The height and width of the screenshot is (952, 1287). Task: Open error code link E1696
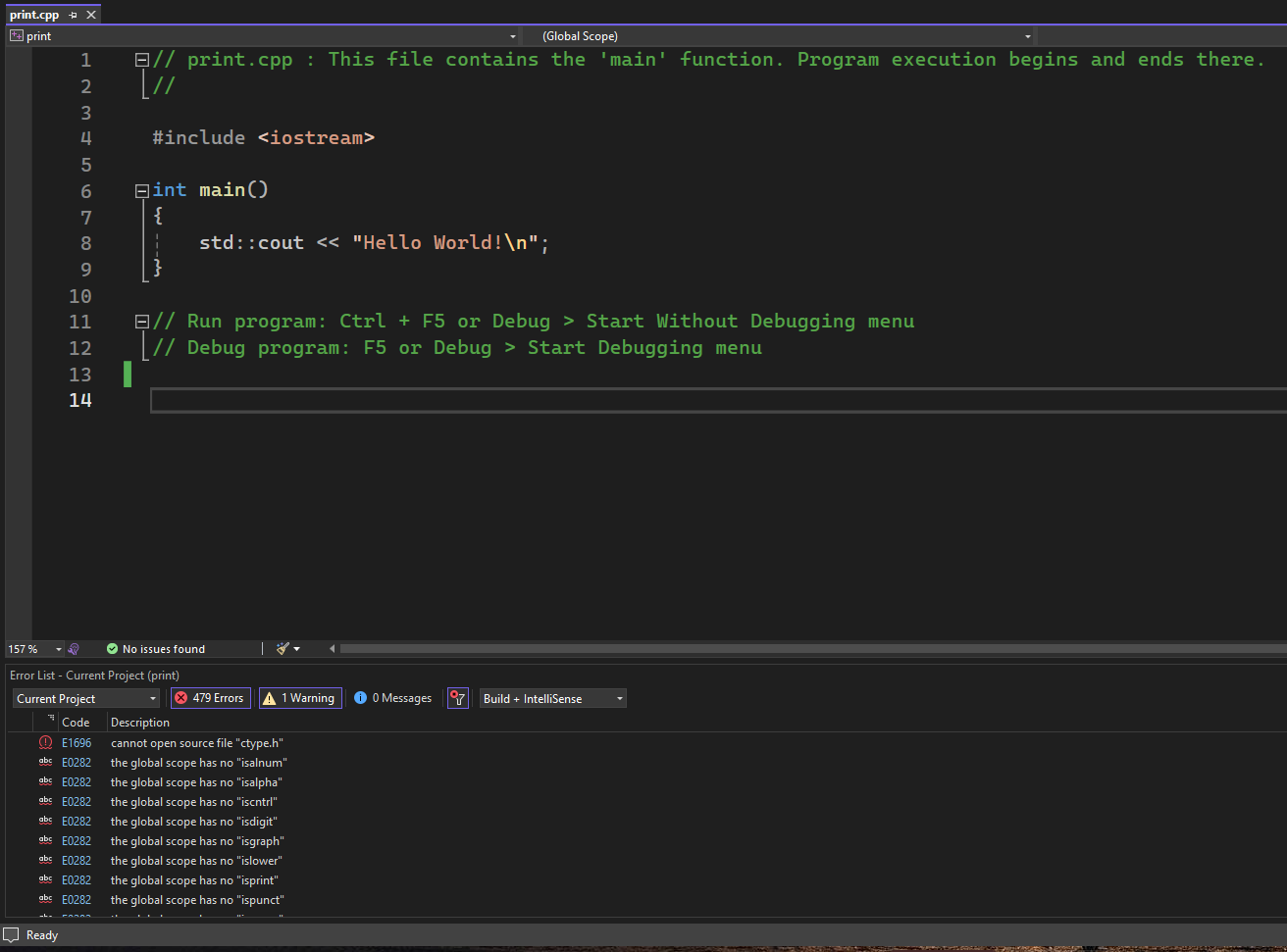pos(77,743)
